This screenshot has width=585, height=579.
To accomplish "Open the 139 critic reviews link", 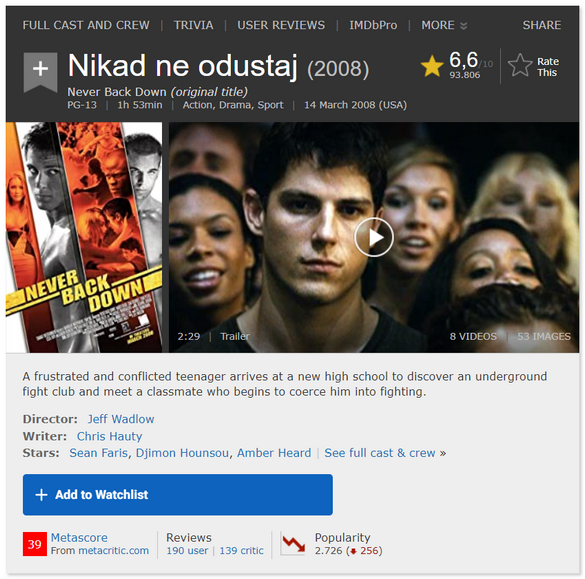I will tap(241, 551).
